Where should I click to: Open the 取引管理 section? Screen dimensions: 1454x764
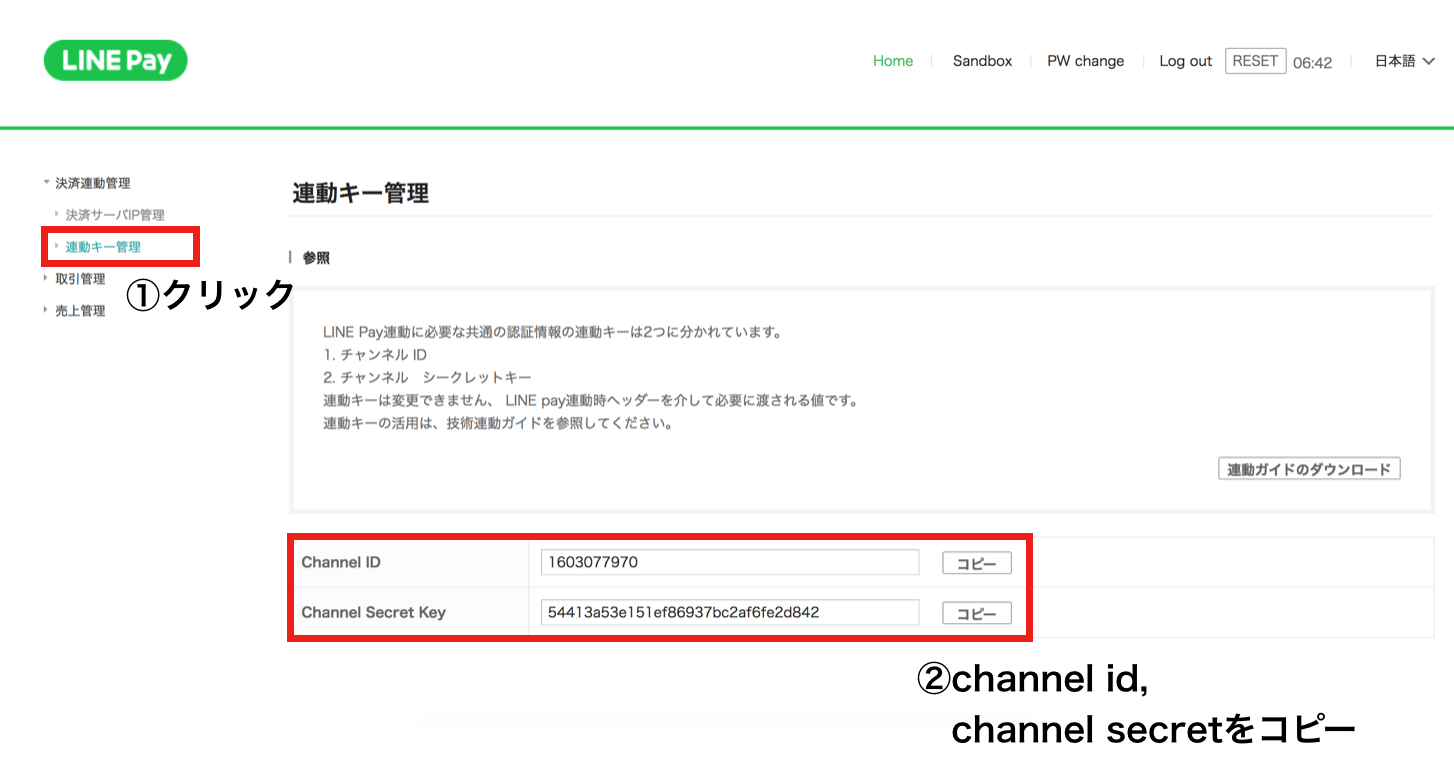click(80, 278)
